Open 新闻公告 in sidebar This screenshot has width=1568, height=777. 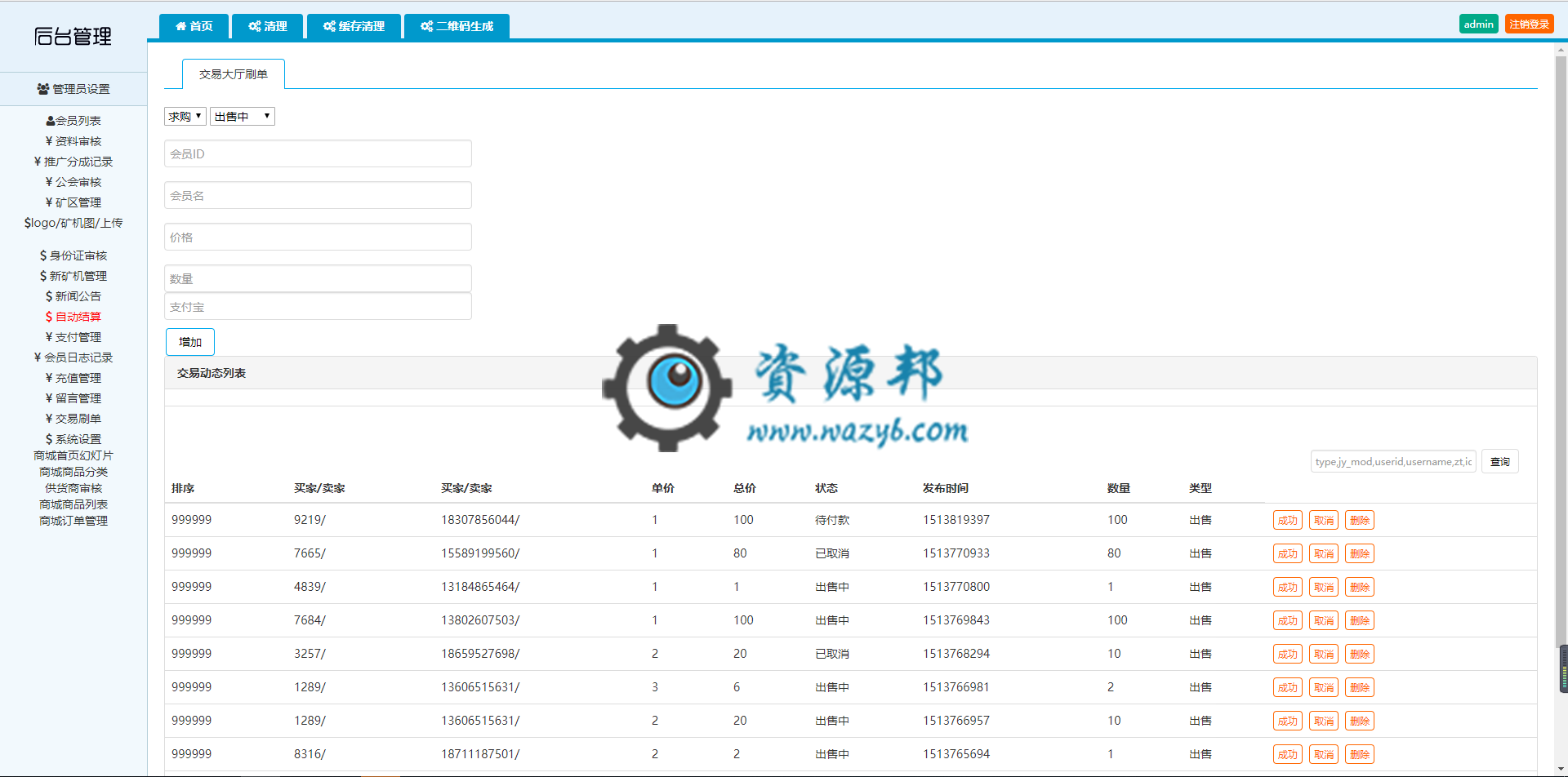click(73, 295)
